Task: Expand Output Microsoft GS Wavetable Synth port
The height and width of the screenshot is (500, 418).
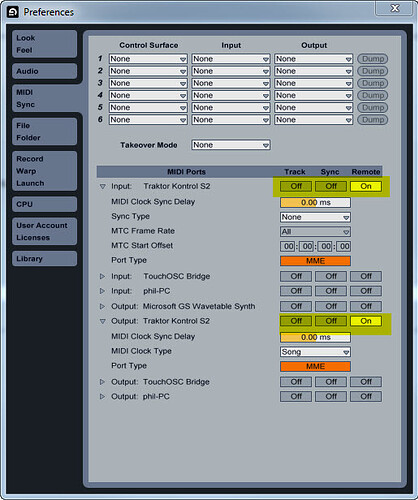Action: click(102, 306)
